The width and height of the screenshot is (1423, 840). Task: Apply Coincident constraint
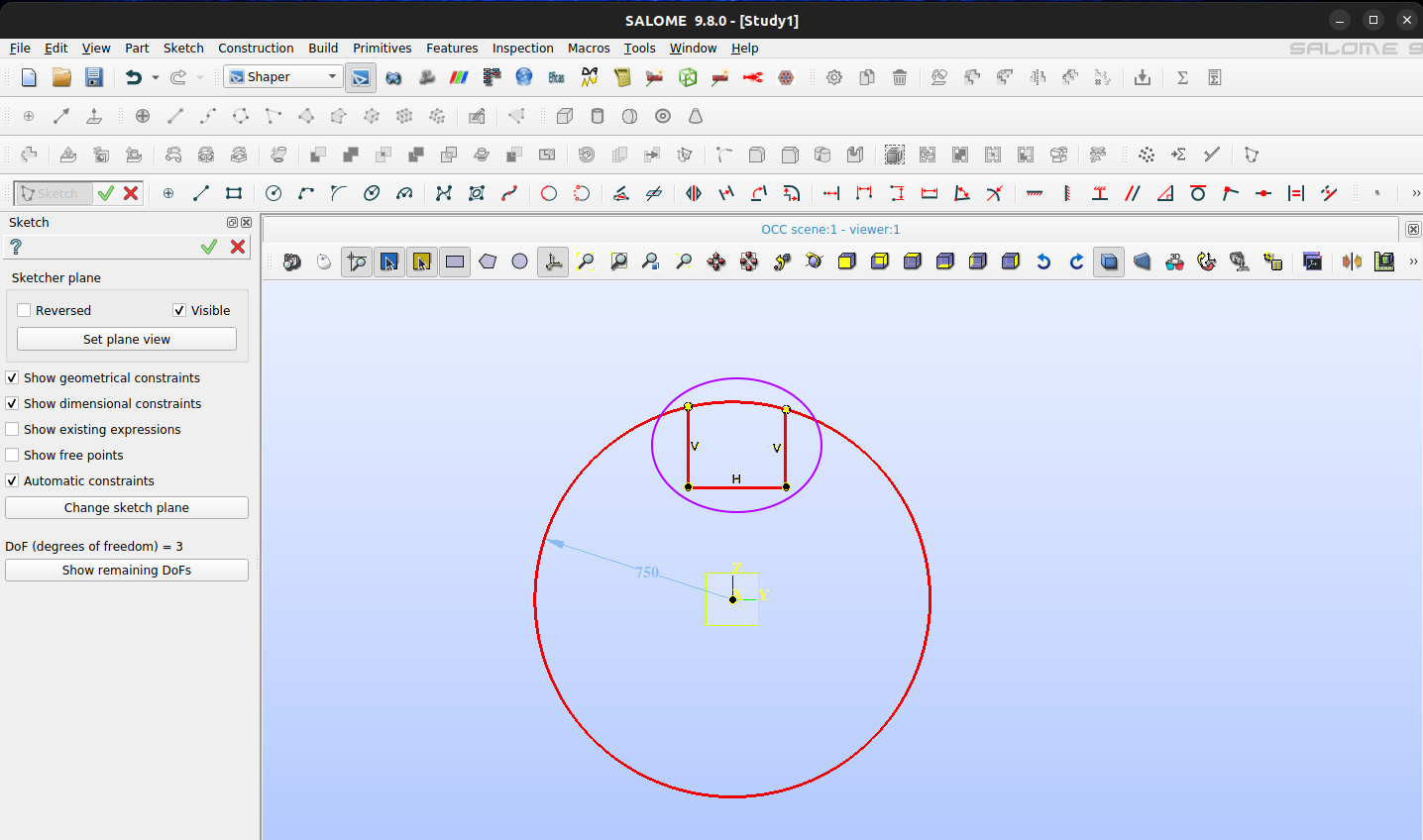(1231, 193)
